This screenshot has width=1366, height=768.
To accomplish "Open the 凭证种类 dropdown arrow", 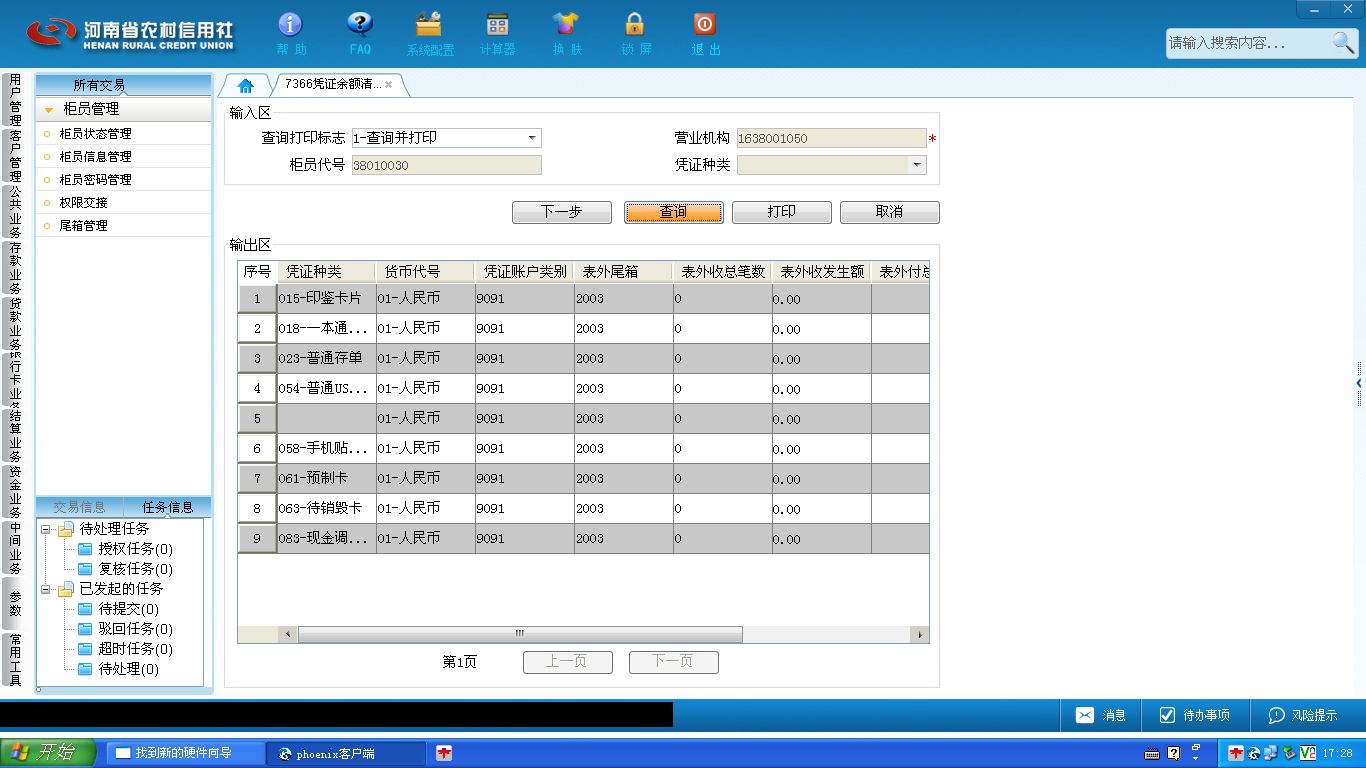I will (917, 165).
